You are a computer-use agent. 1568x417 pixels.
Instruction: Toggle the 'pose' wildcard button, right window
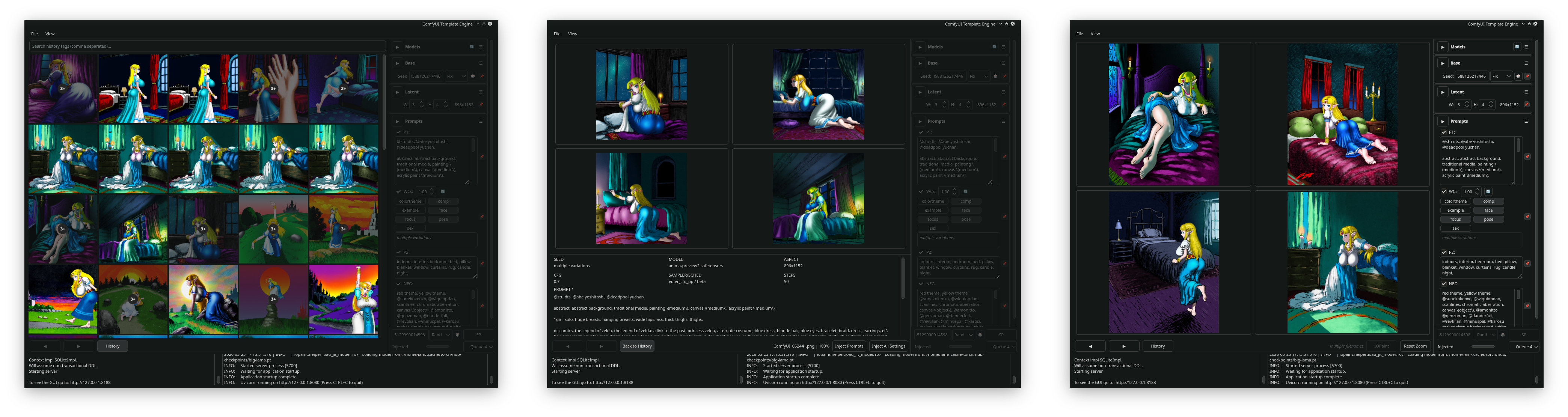(1488, 219)
